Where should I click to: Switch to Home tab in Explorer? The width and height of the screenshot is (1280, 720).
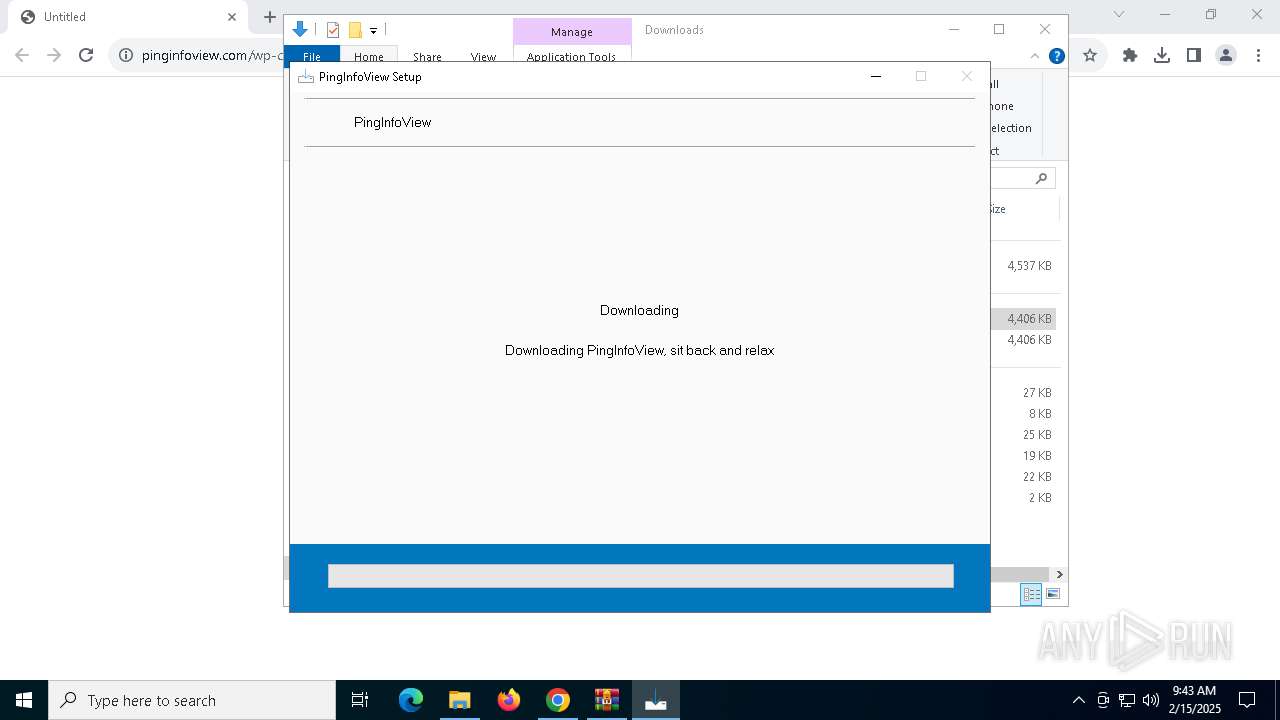pyautogui.click(x=368, y=57)
